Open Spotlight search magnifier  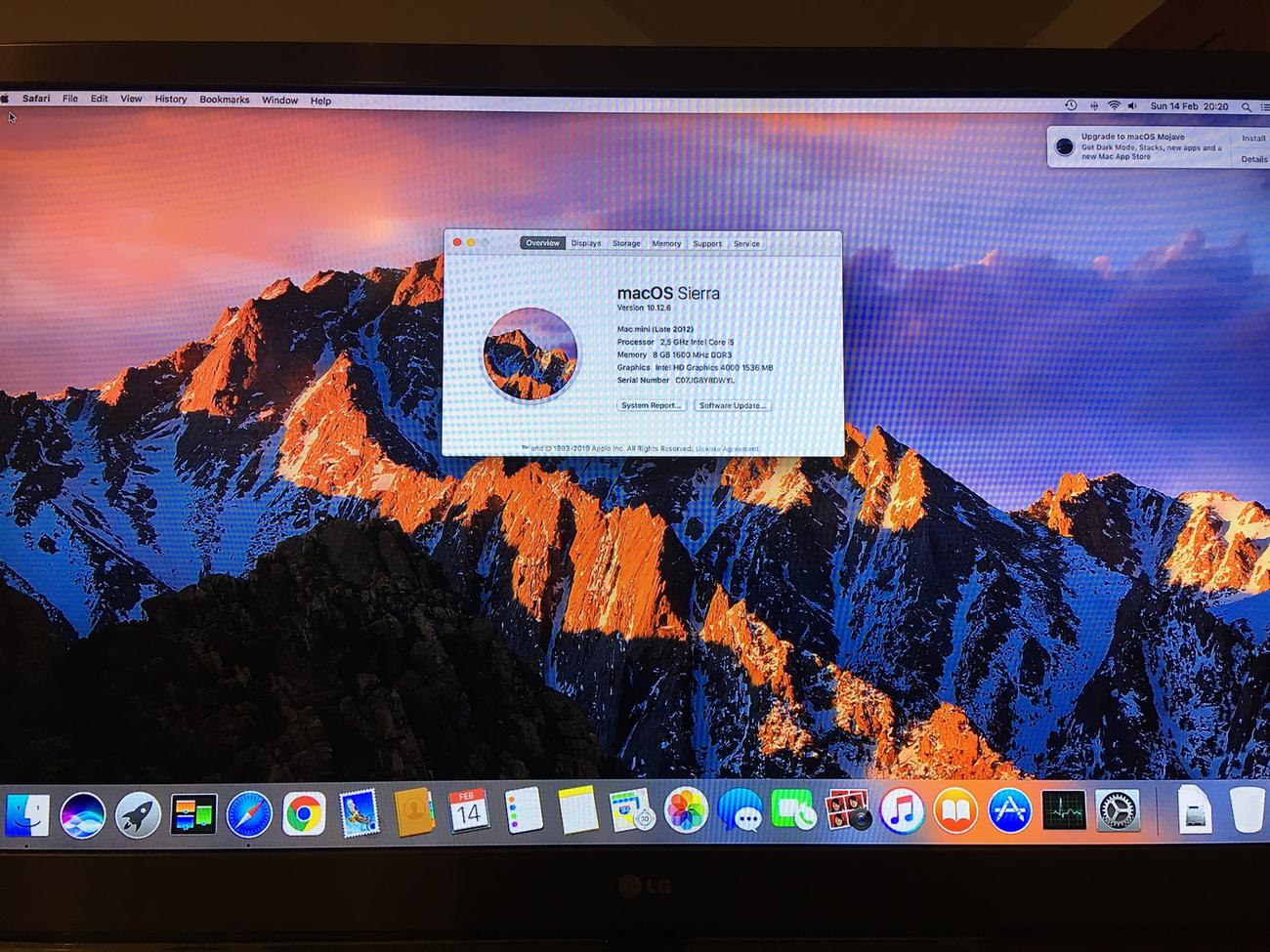pyautogui.click(x=1246, y=106)
